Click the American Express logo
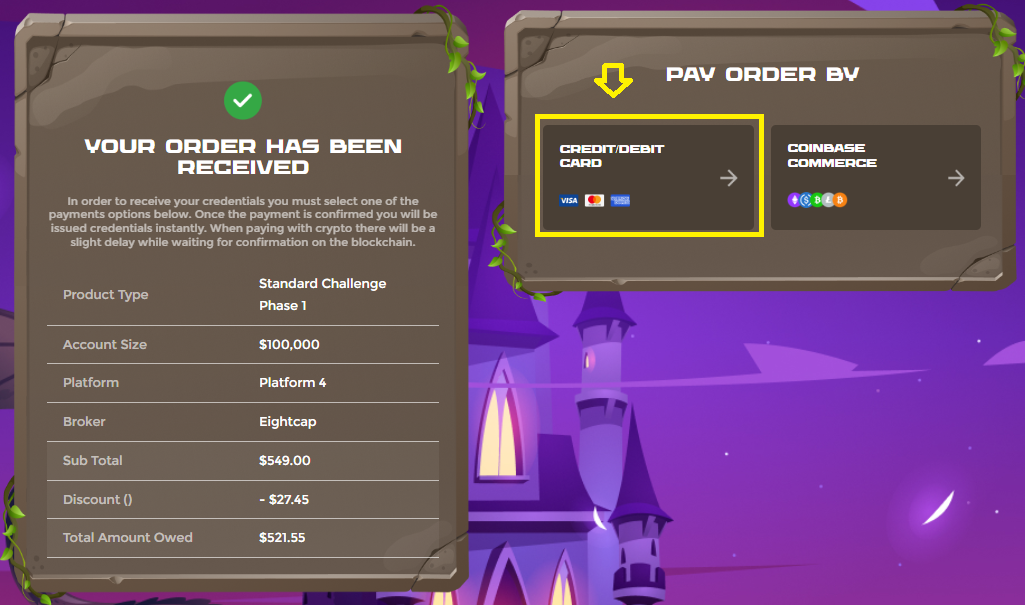Screen dimensions: 1025x605 coord(620,201)
